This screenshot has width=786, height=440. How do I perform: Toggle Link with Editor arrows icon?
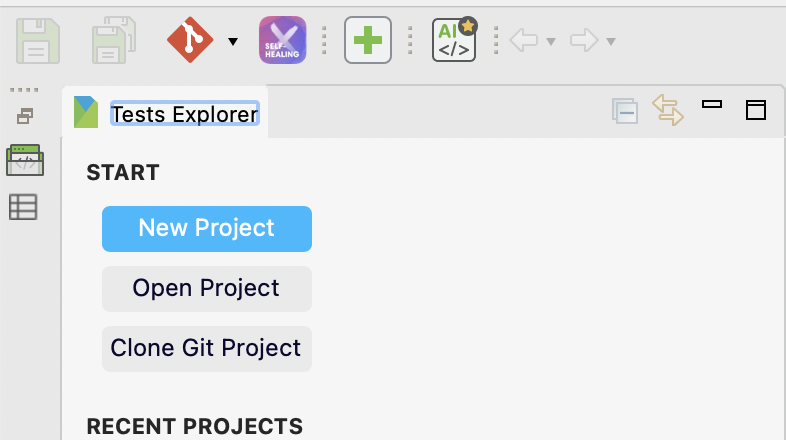tap(668, 110)
